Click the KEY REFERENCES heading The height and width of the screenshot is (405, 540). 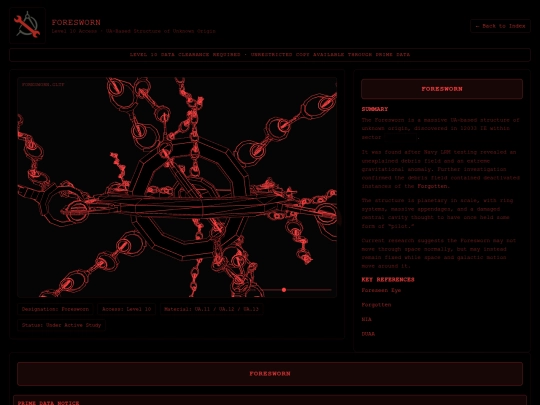point(388,280)
